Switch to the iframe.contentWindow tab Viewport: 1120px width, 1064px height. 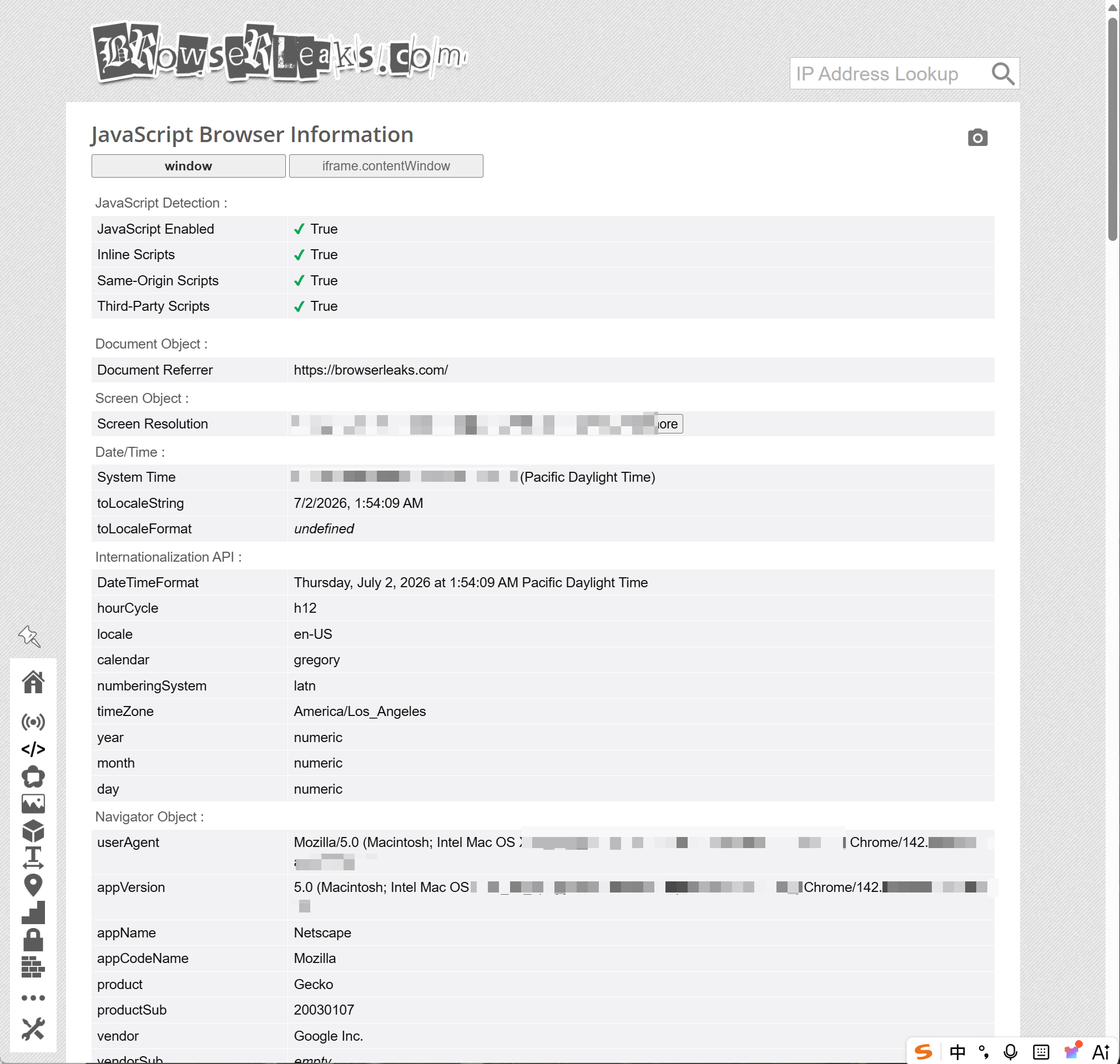[x=386, y=165]
